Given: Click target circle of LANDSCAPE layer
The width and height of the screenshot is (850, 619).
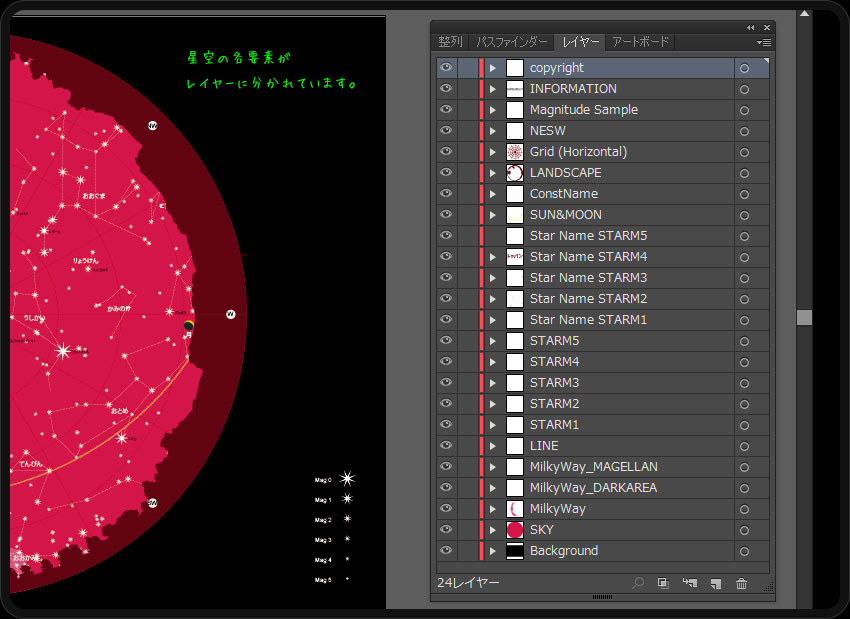Looking at the screenshot, I should click(x=744, y=173).
